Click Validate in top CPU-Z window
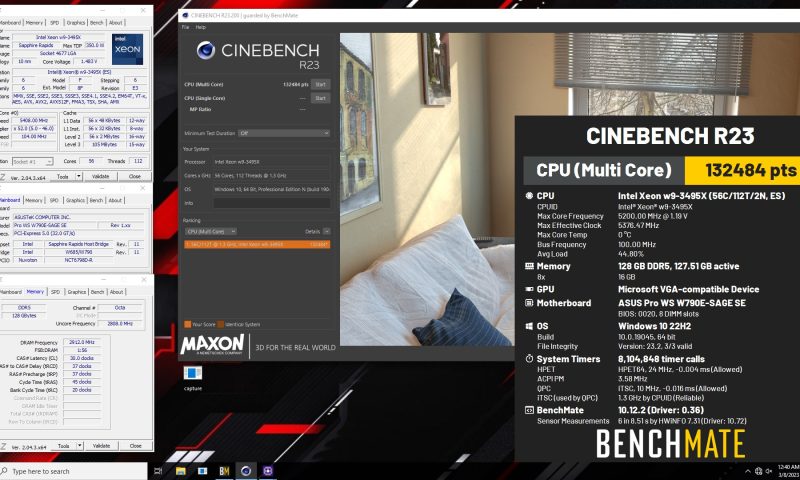800x480 pixels. [x=101, y=176]
